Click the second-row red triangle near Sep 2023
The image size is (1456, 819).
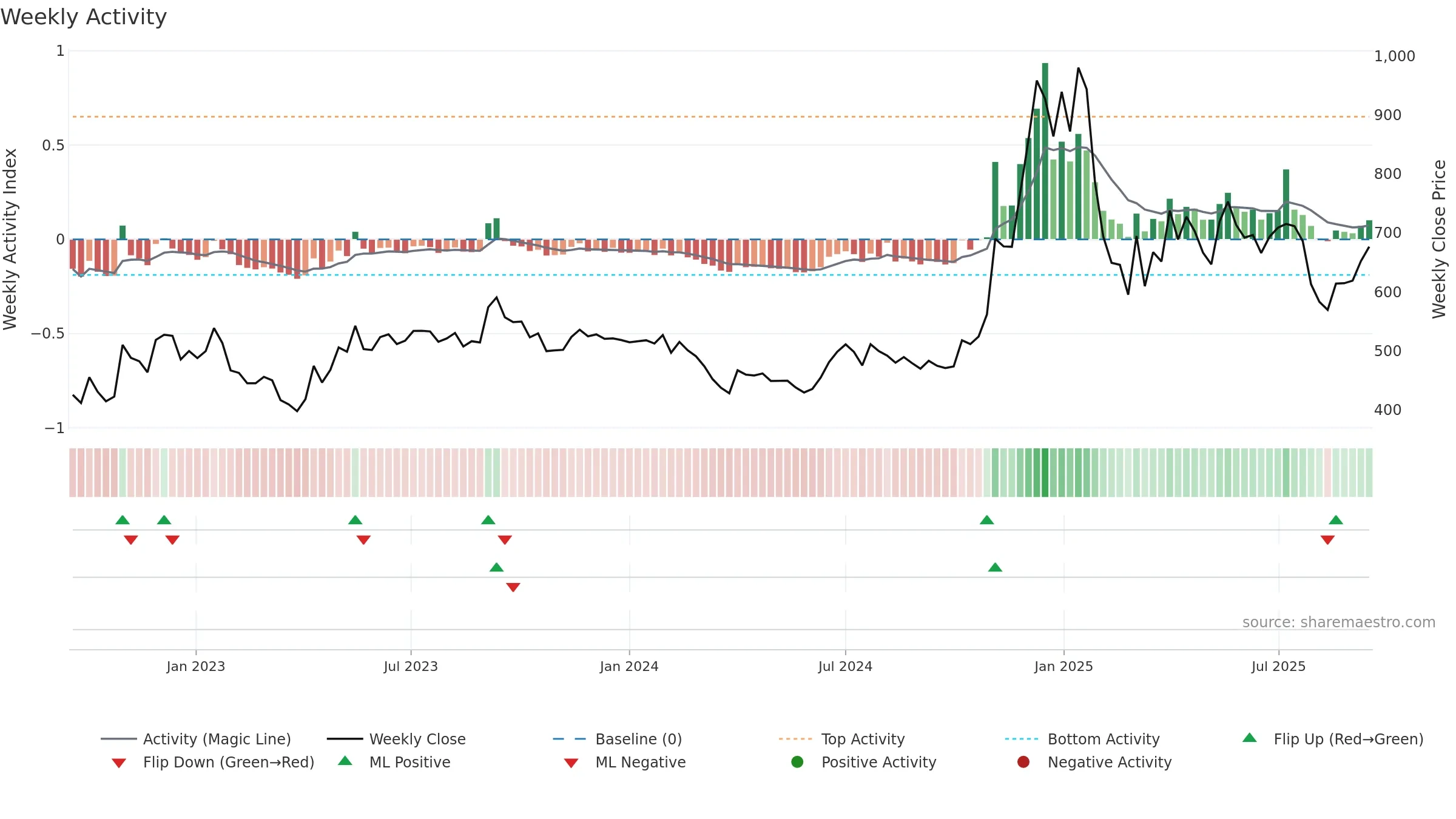click(x=513, y=587)
